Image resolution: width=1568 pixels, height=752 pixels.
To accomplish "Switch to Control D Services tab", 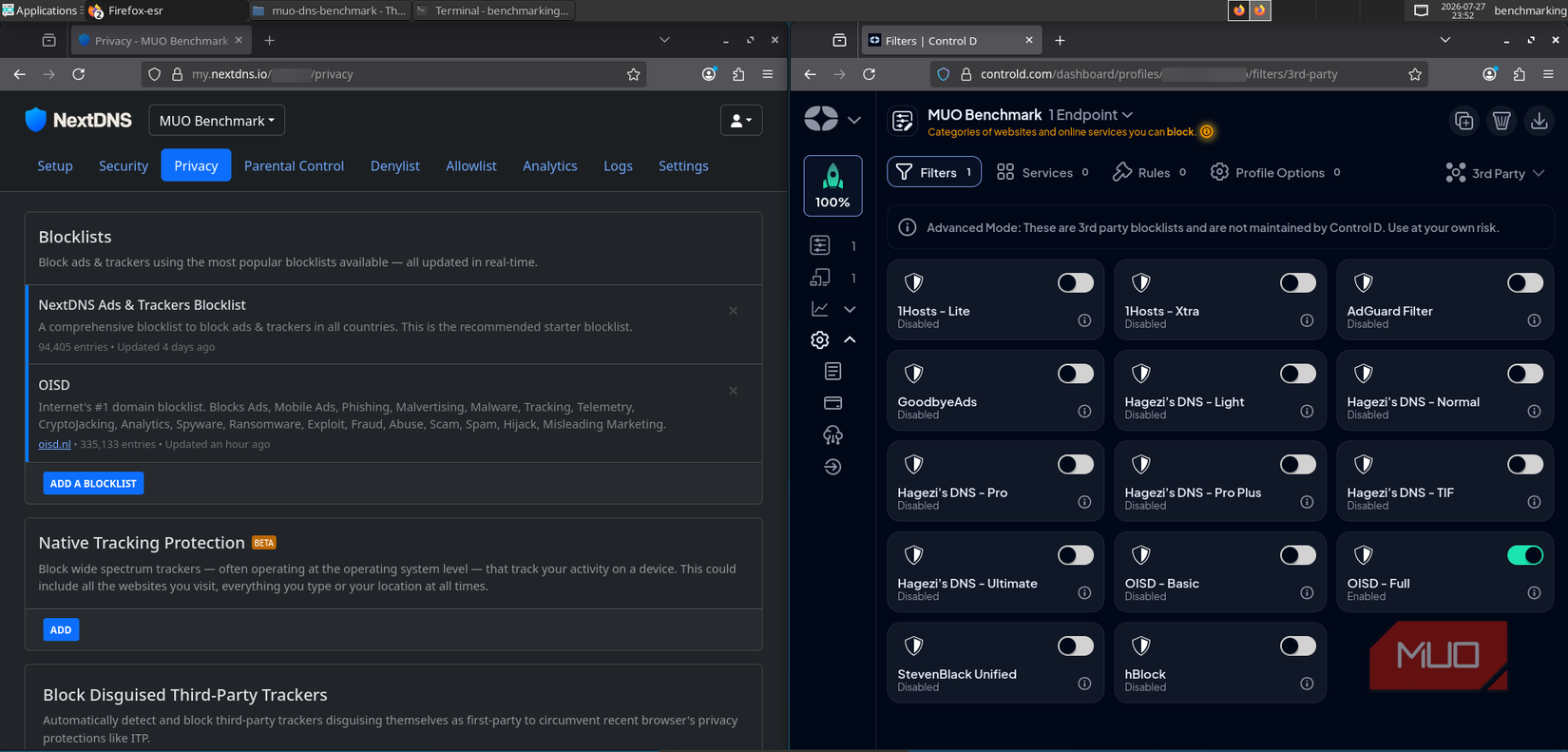I will pyautogui.click(x=1042, y=172).
